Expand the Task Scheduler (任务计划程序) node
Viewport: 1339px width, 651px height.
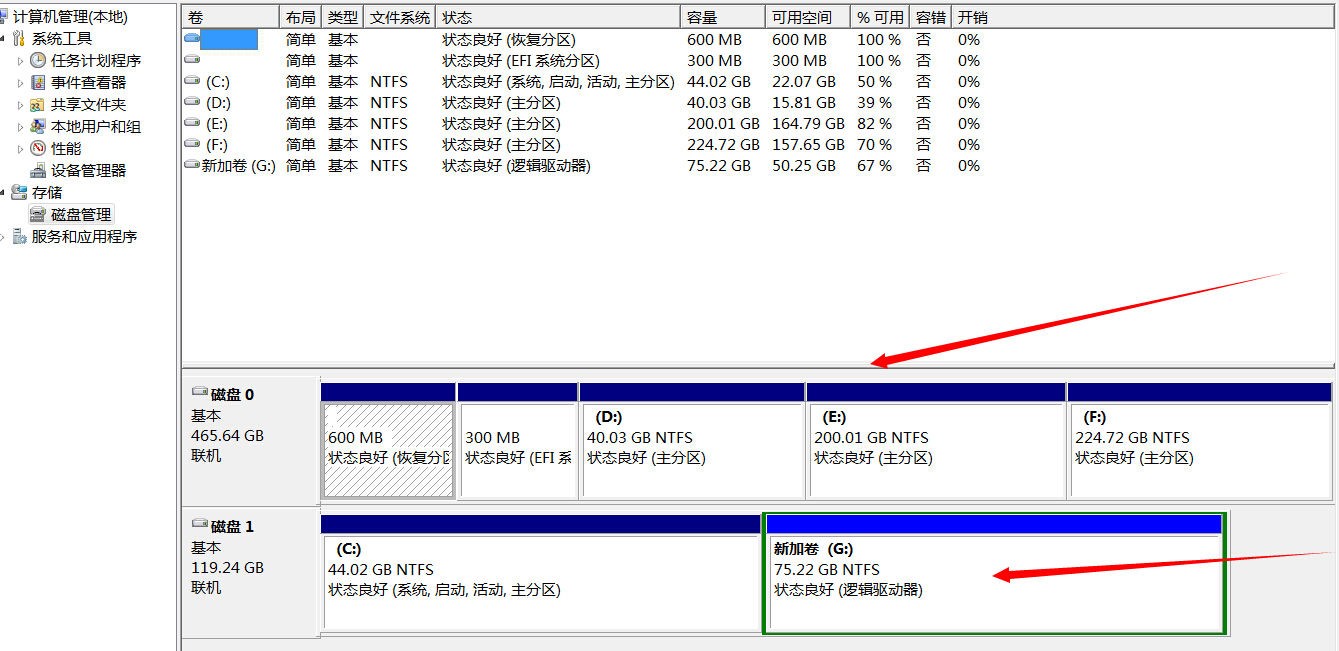pos(20,61)
